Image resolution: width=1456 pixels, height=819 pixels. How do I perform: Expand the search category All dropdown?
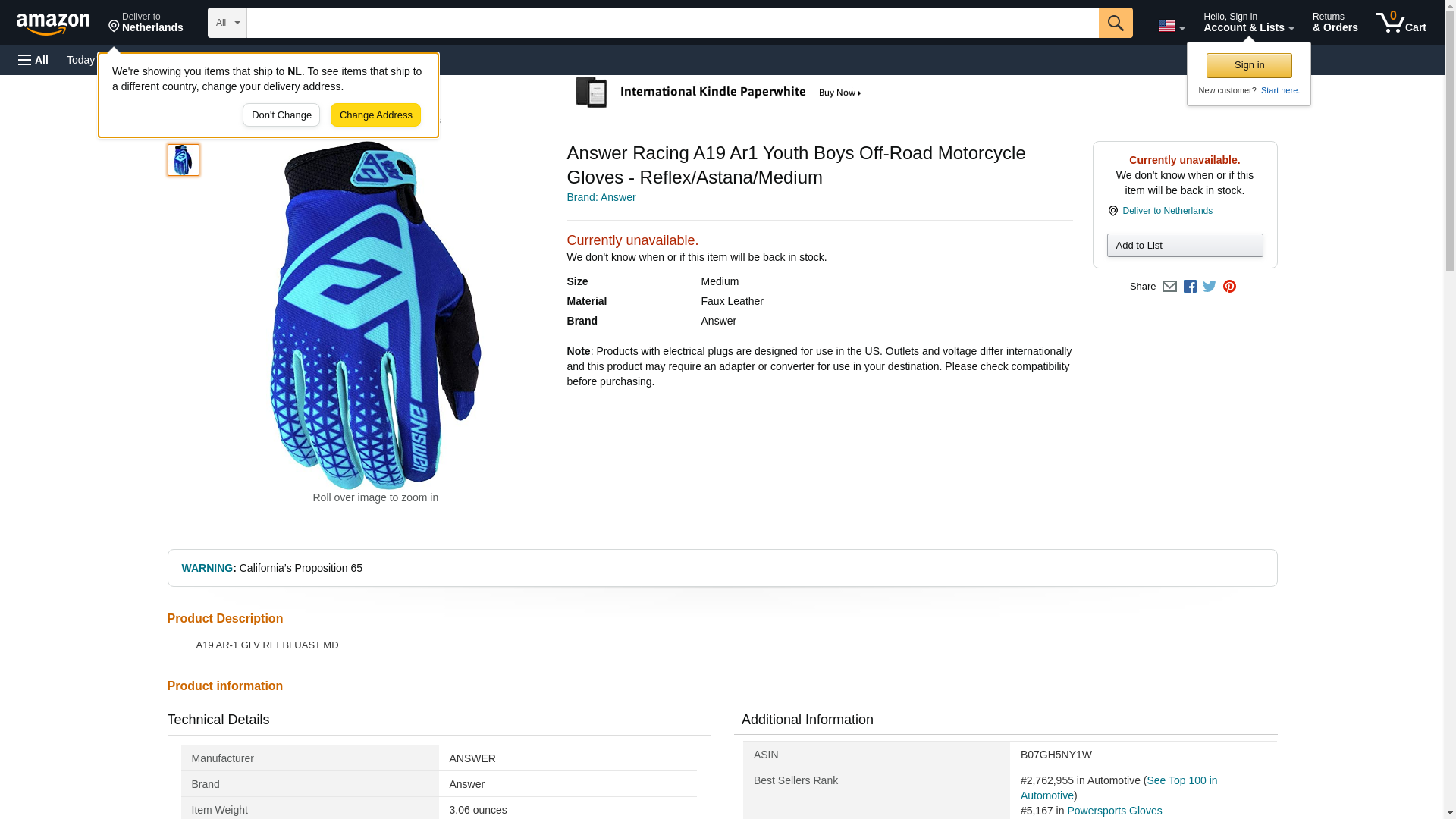click(227, 23)
